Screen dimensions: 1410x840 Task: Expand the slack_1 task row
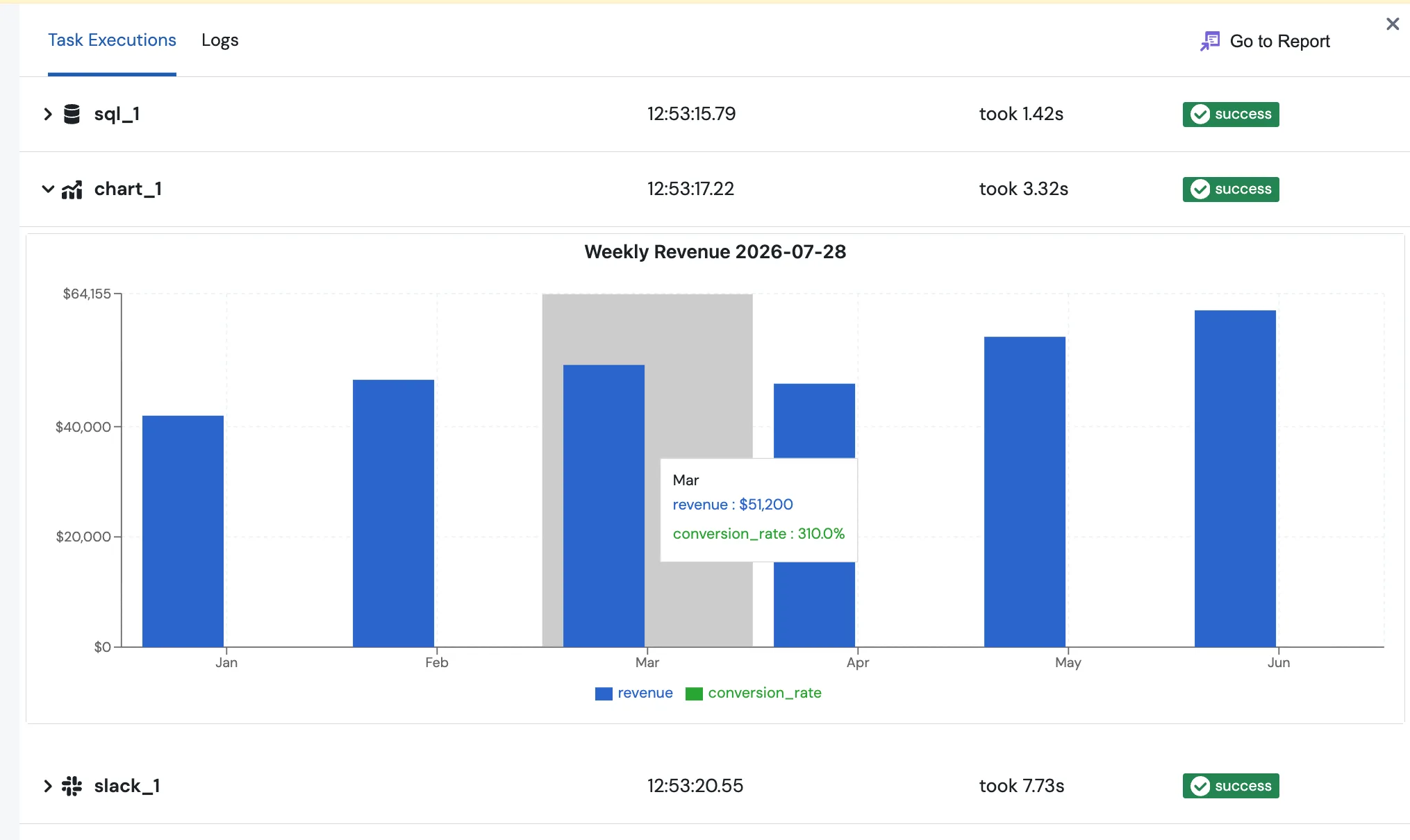[47, 786]
